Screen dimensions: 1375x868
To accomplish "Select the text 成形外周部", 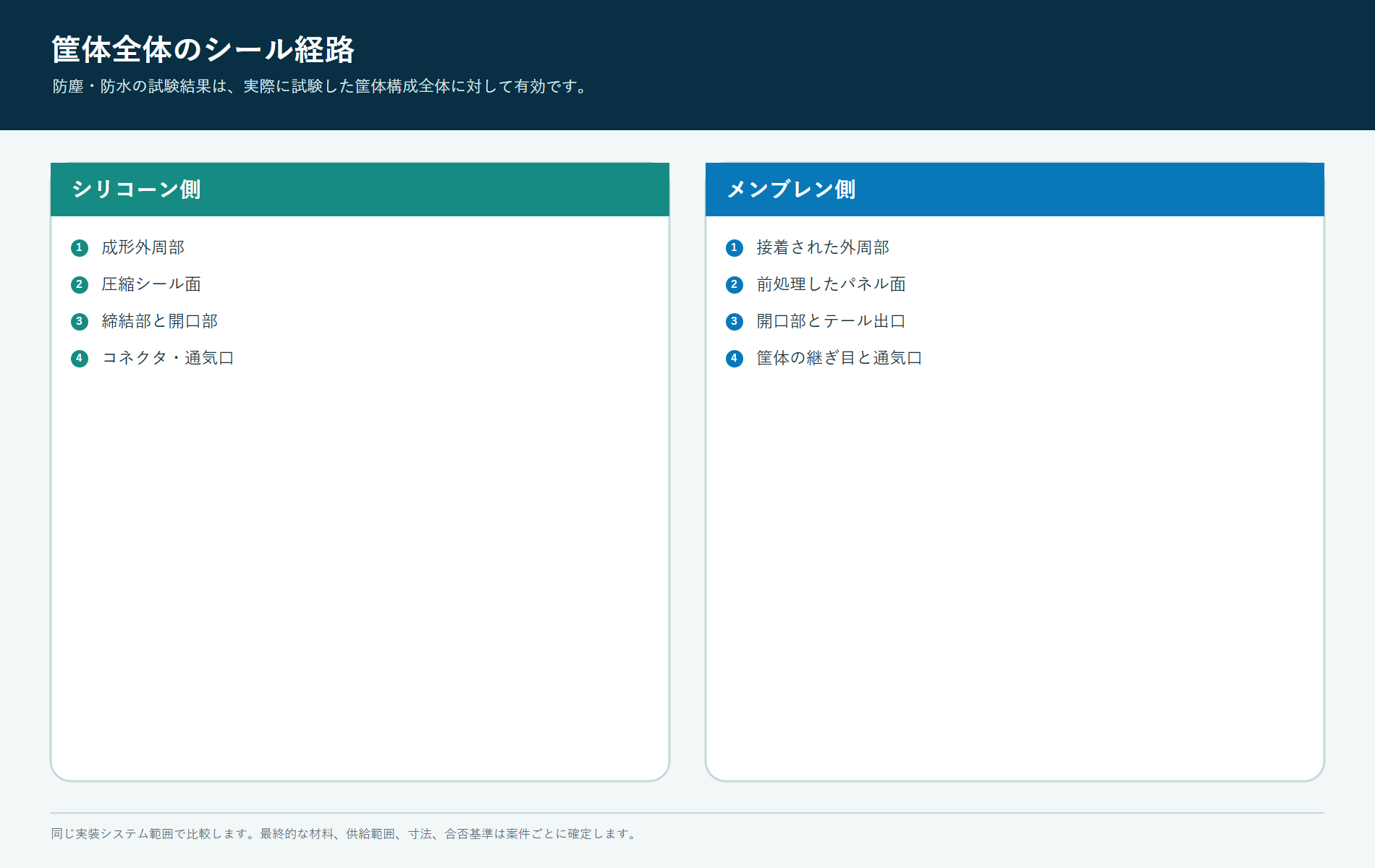I will coord(143,247).
